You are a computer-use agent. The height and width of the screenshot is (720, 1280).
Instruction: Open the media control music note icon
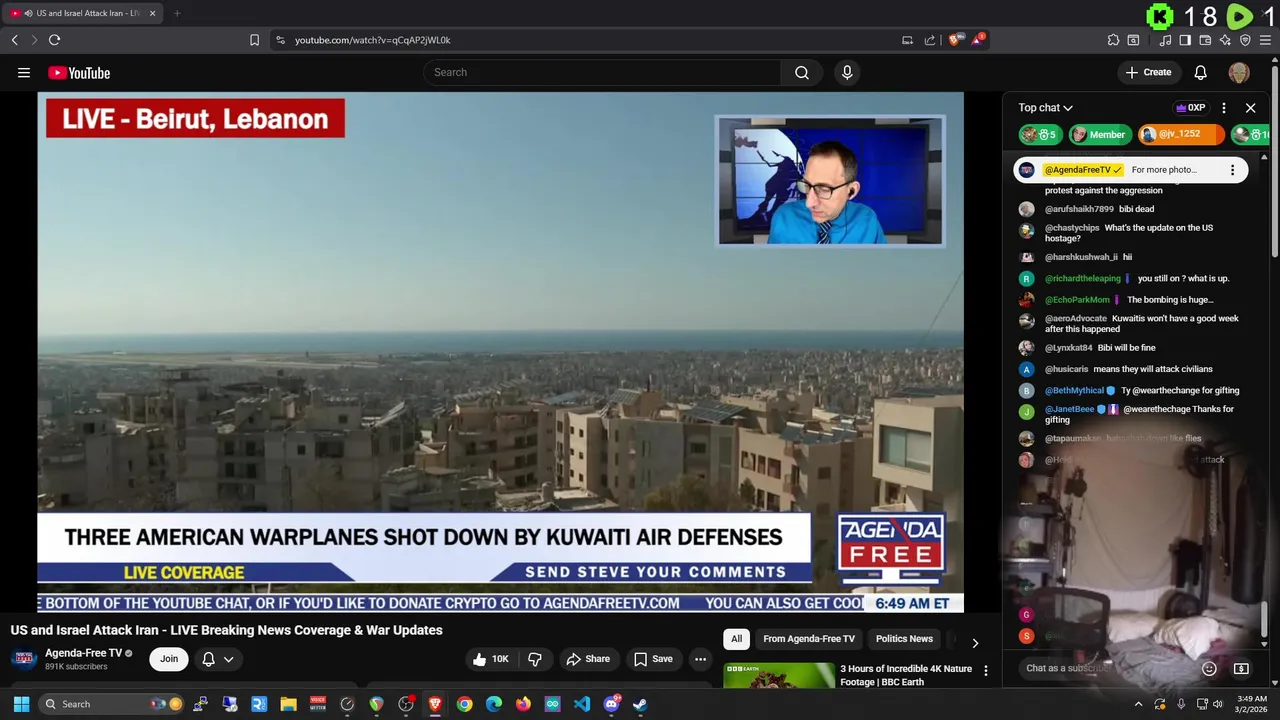point(1166,40)
